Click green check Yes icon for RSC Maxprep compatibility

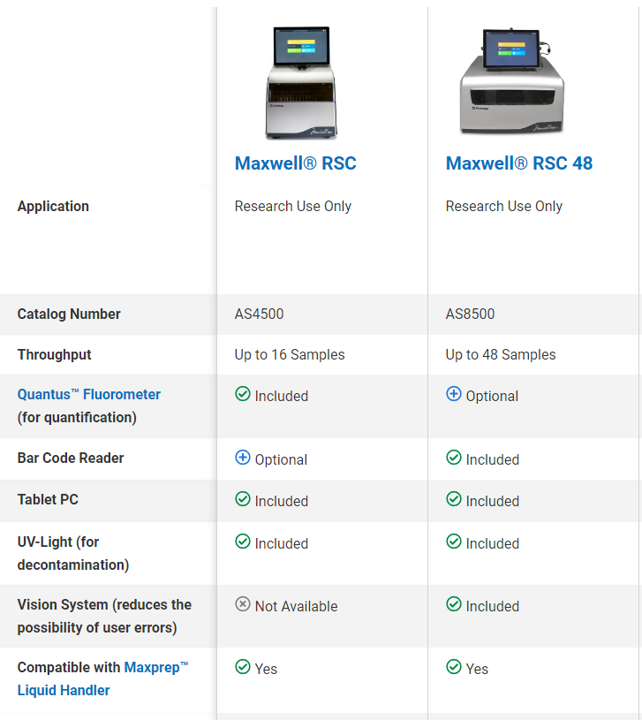(242, 667)
